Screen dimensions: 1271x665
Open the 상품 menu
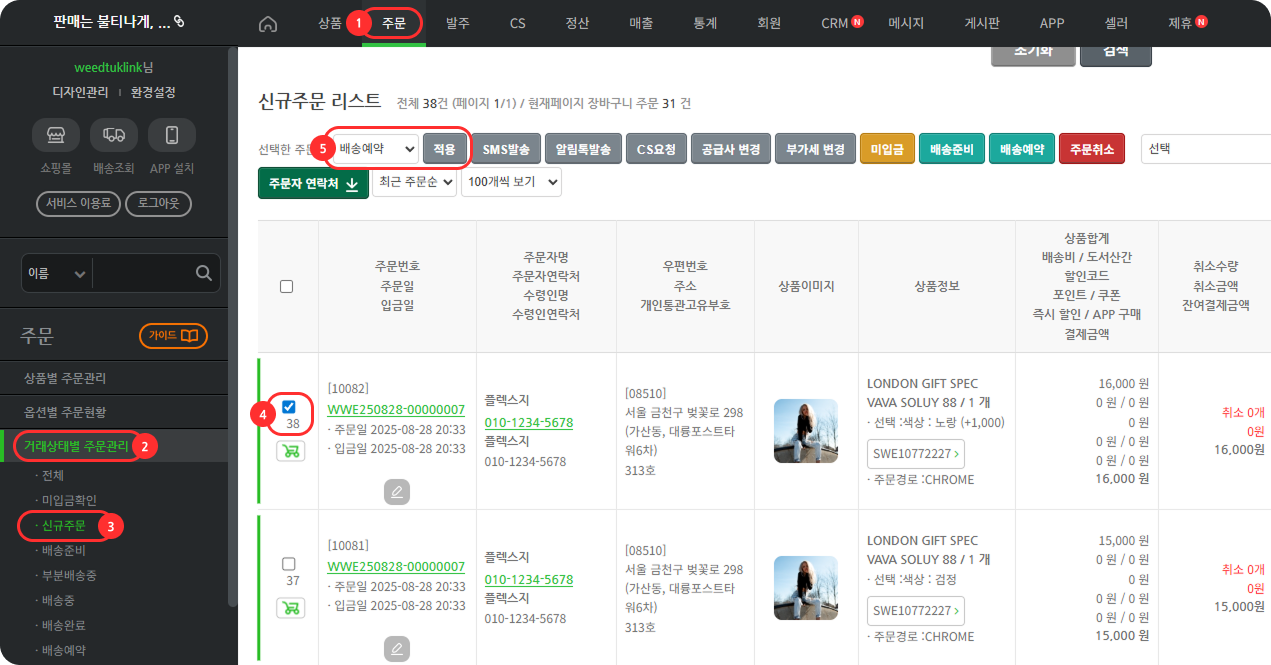pyautogui.click(x=329, y=23)
